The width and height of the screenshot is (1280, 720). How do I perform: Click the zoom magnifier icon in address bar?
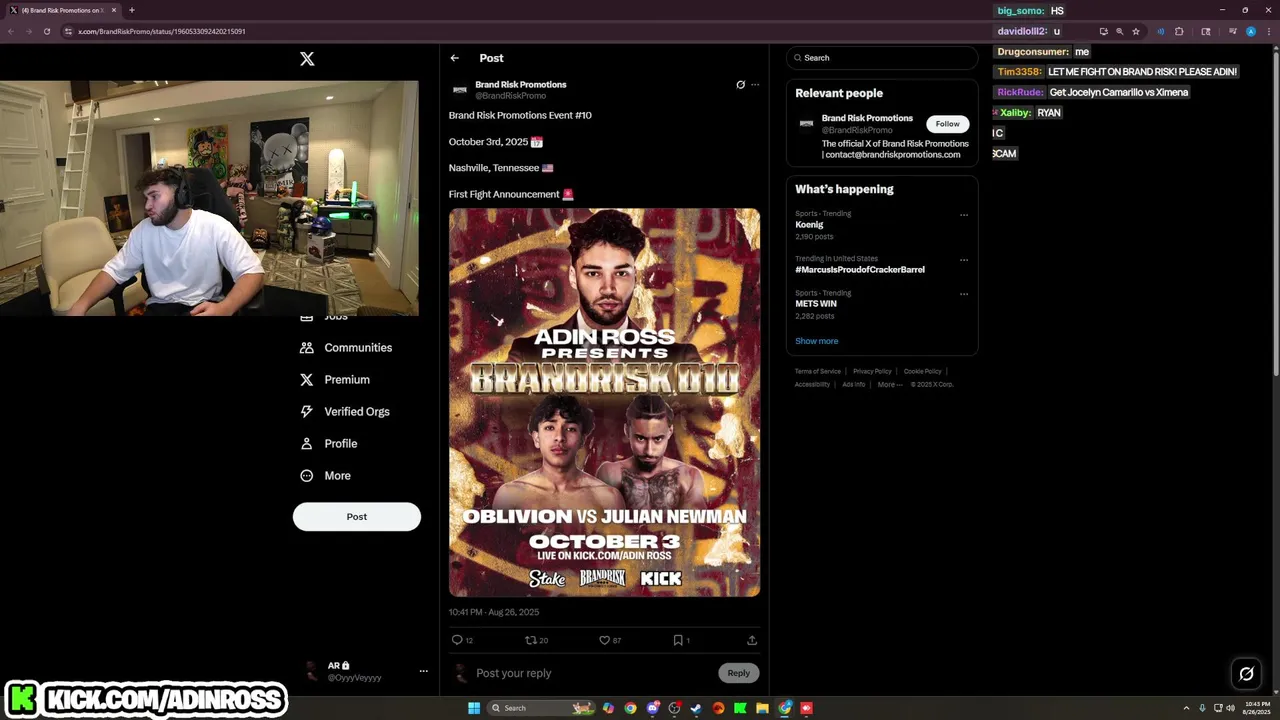click(1120, 31)
